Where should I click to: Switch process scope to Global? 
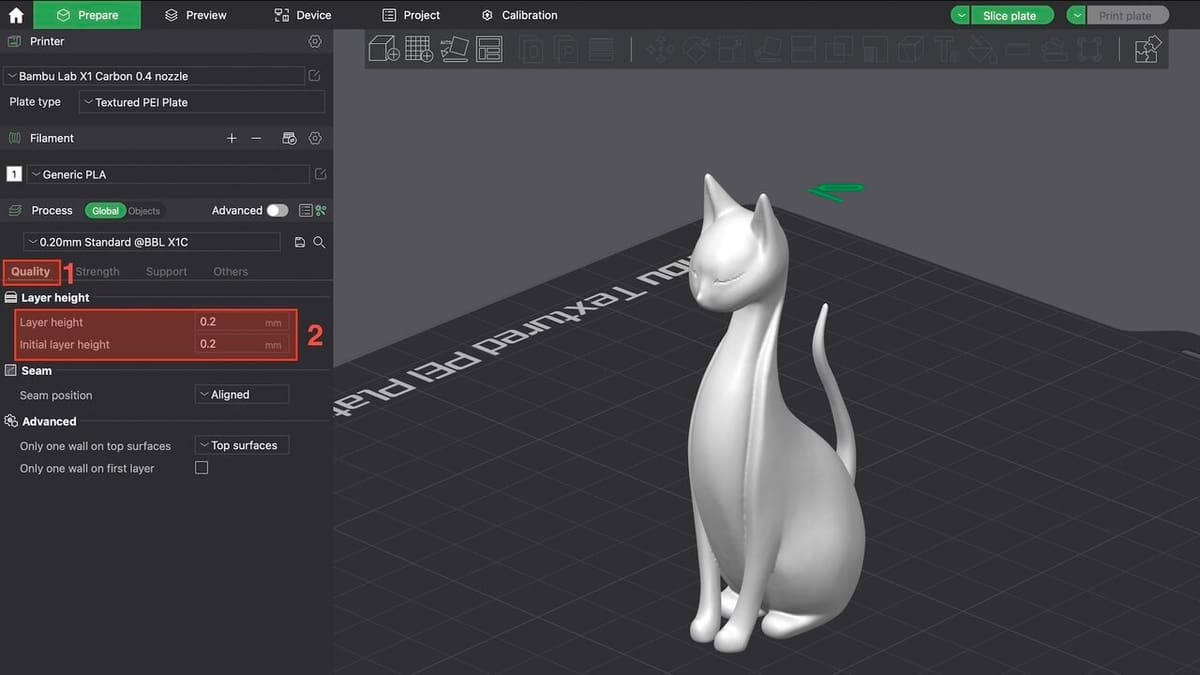click(105, 211)
